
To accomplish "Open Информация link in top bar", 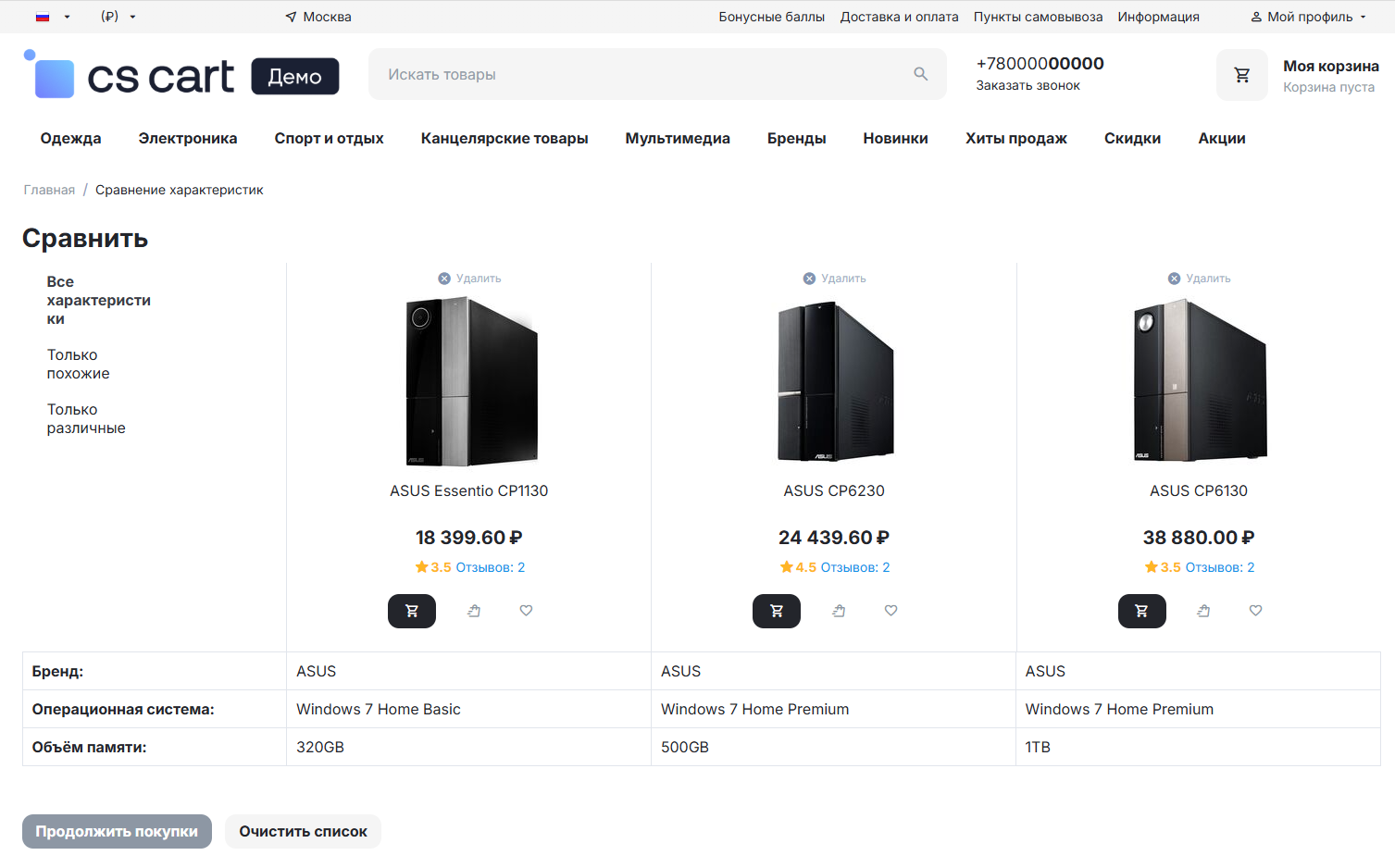I will tap(1158, 17).
